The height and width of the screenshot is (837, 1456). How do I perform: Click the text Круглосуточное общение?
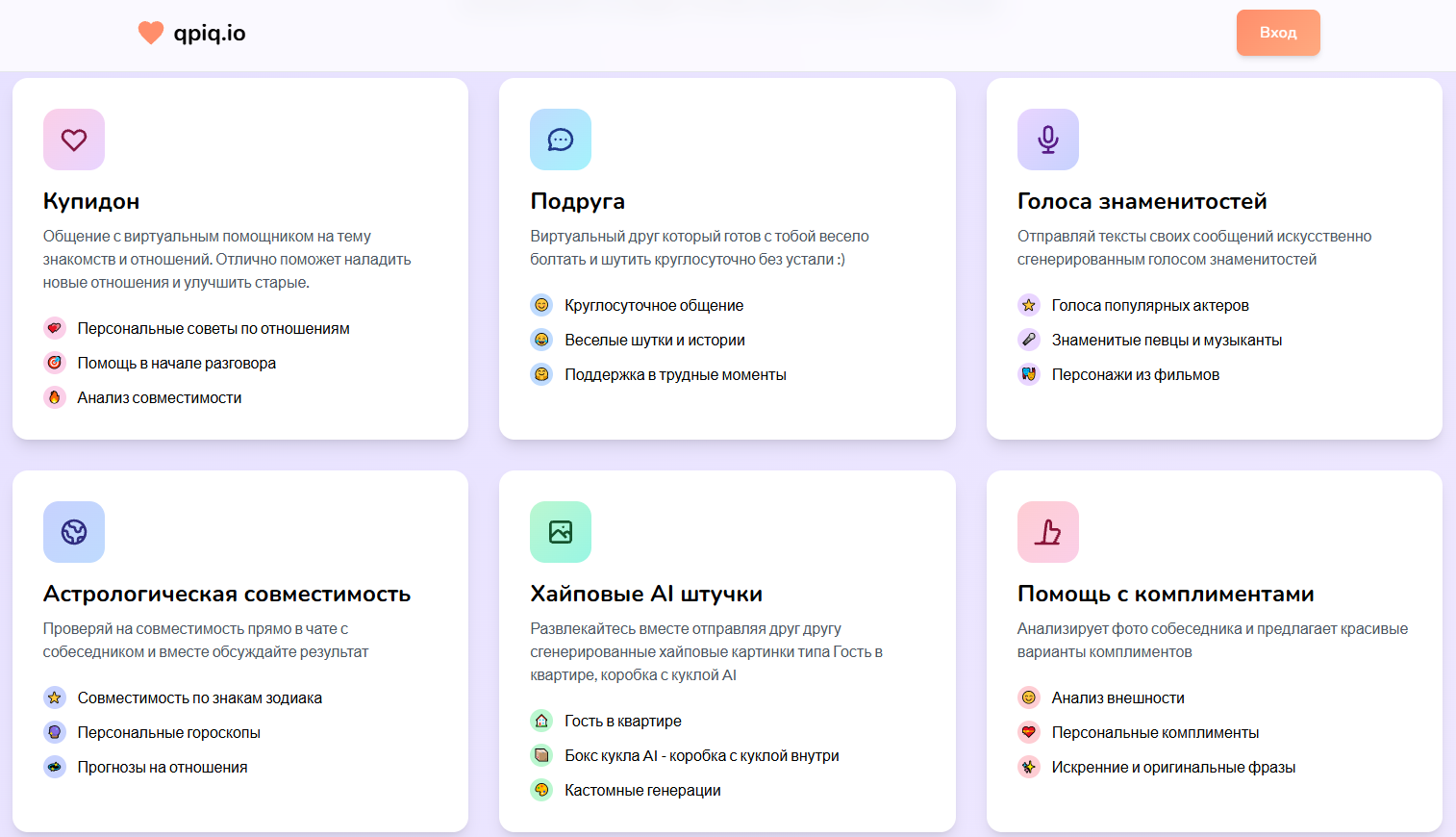point(654,305)
